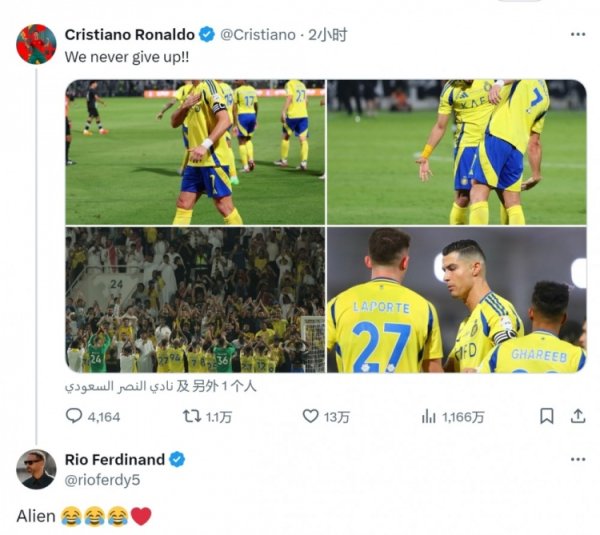Bookmark Cristiano's tweet
The image size is (600, 535).
point(546,416)
